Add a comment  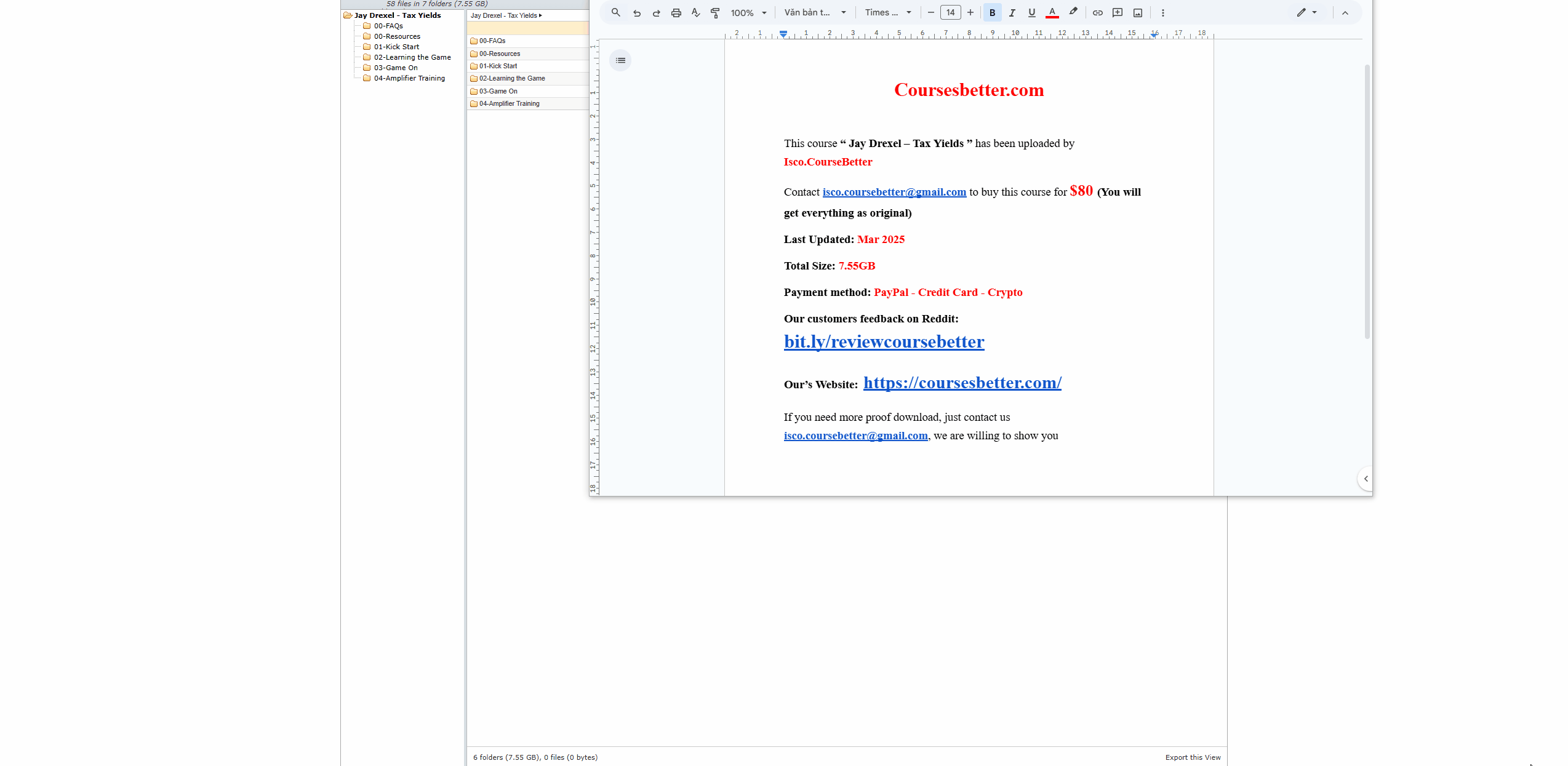(x=1118, y=12)
